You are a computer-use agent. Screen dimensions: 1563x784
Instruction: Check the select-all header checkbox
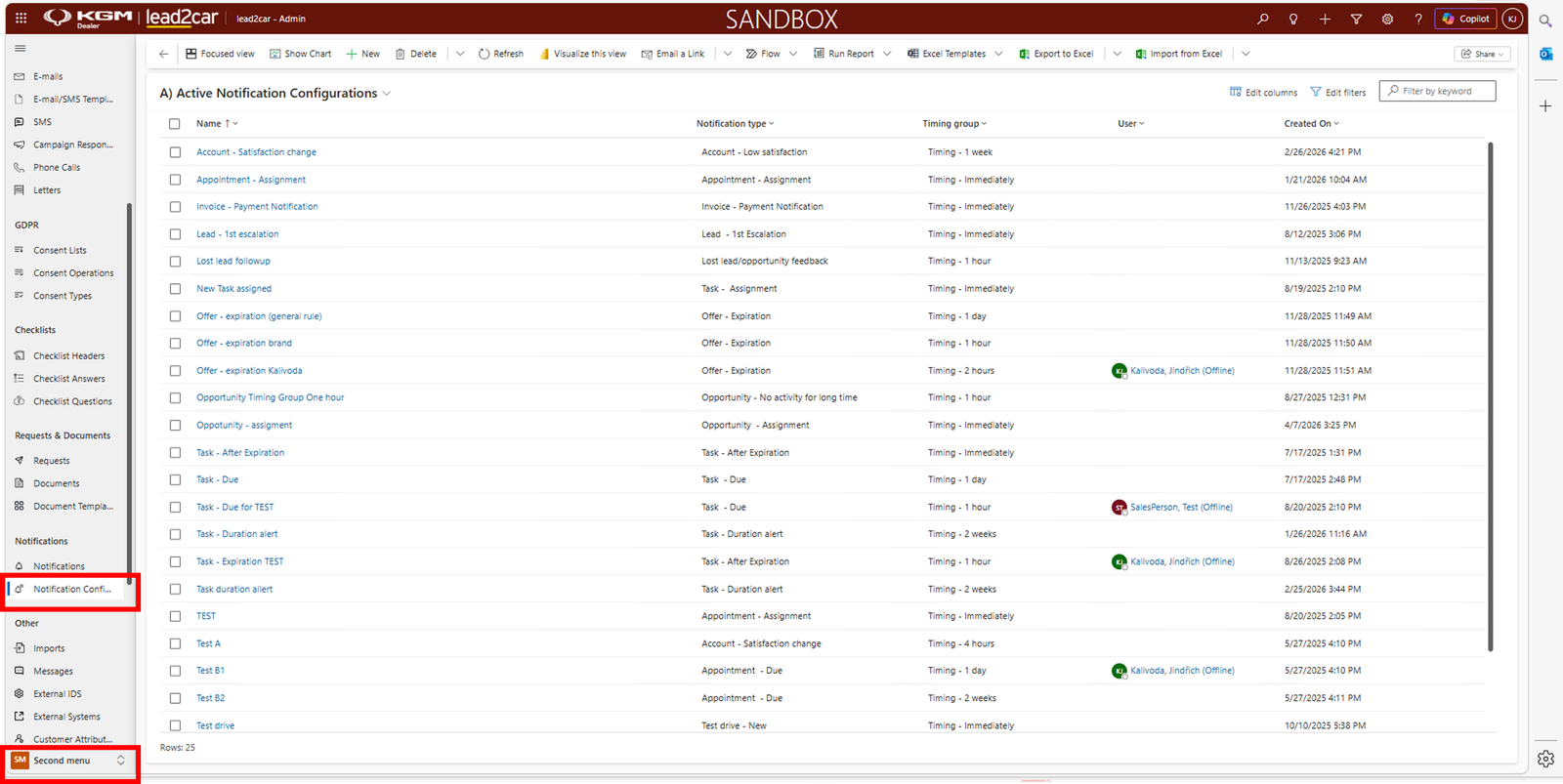coord(175,124)
